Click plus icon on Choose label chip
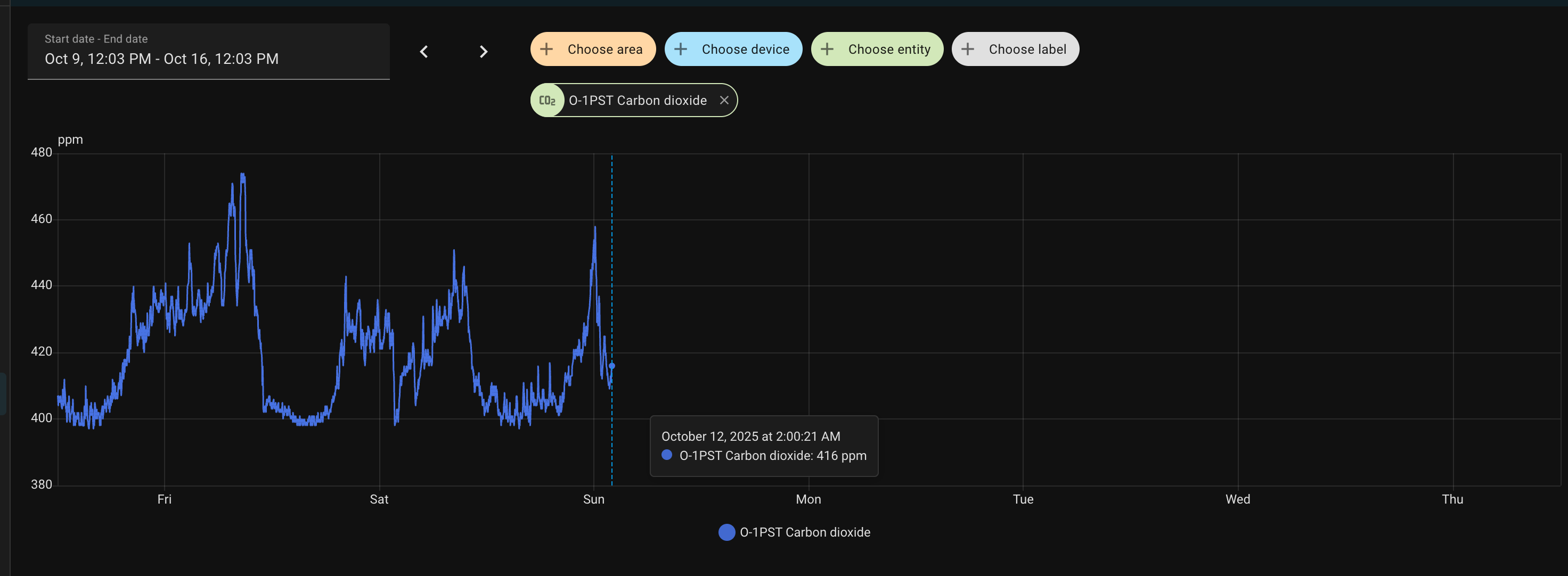This screenshot has width=1568, height=576. 968,50
